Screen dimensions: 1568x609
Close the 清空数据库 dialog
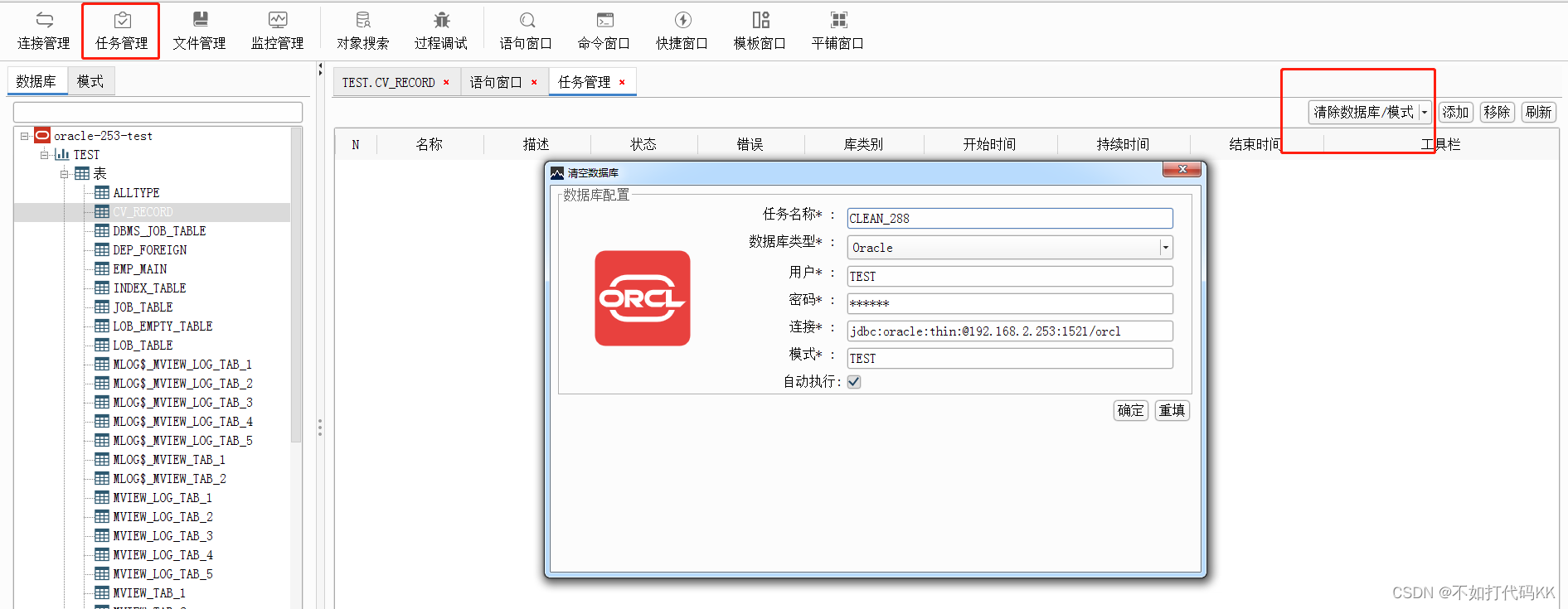click(x=1182, y=169)
